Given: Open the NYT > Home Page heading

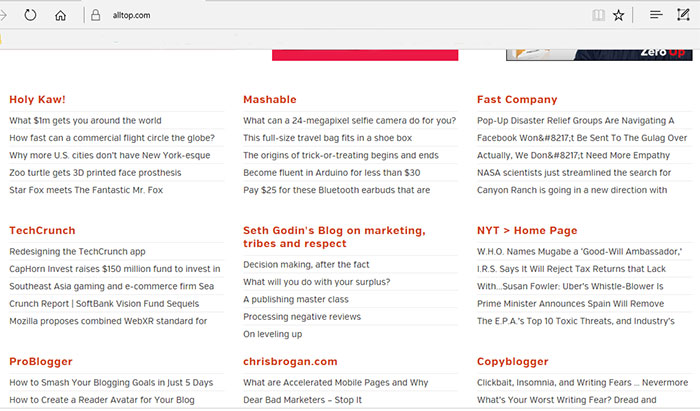Looking at the screenshot, I should click(527, 231).
